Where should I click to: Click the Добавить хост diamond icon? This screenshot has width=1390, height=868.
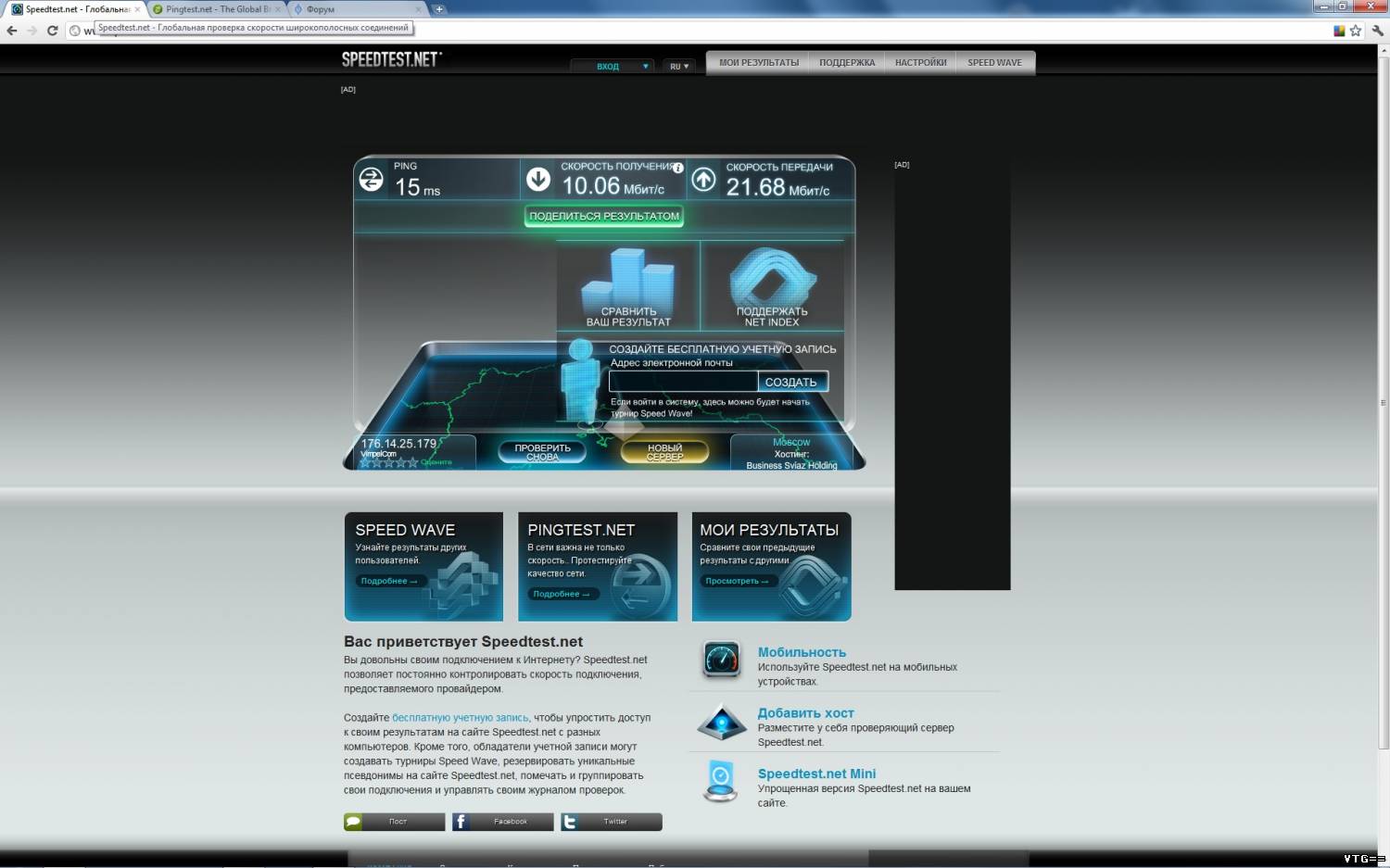[722, 723]
